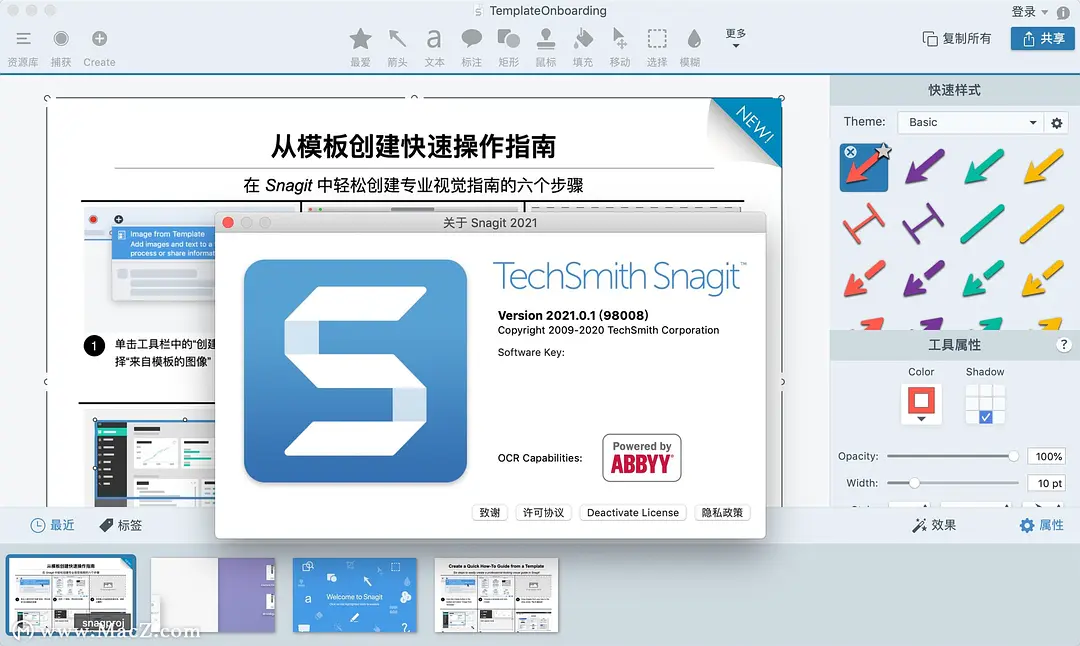Switch to the 最近 recent tab

pos(52,525)
